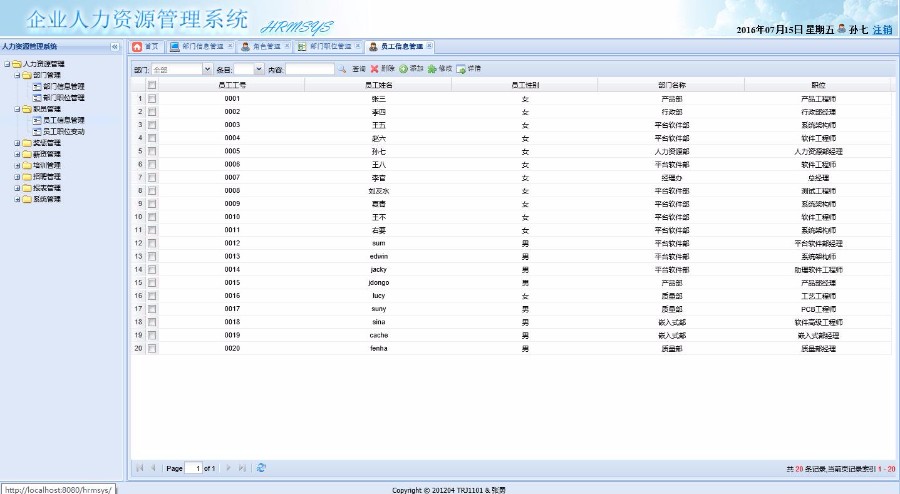
Task: Click the page number input box
Action: pos(193,468)
